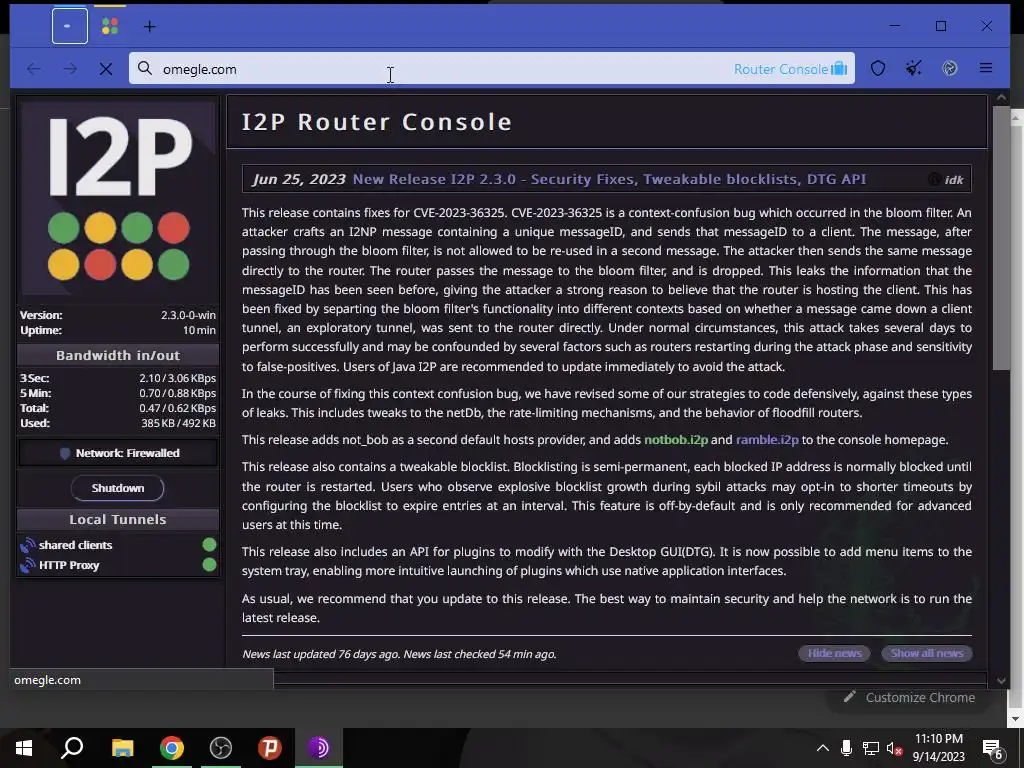Click the I2P logo image
This screenshot has width=1024, height=768.
coord(118,199)
